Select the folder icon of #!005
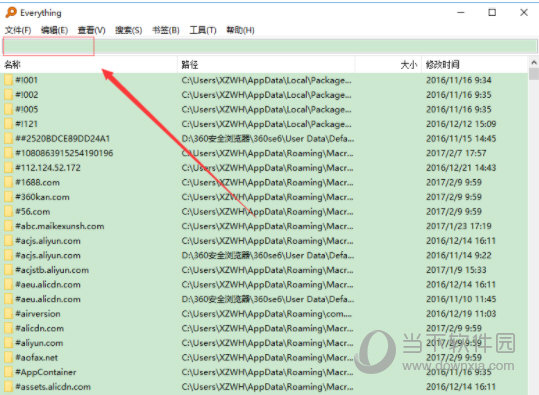The height and width of the screenshot is (395, 539). [9, 109]
